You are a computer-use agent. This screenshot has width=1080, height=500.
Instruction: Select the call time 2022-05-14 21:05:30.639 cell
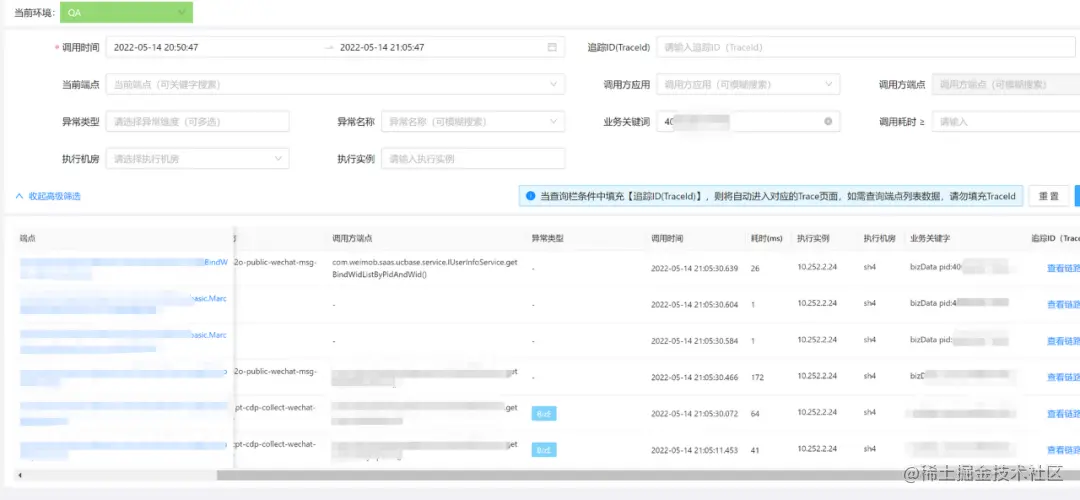tap(694, 268)
